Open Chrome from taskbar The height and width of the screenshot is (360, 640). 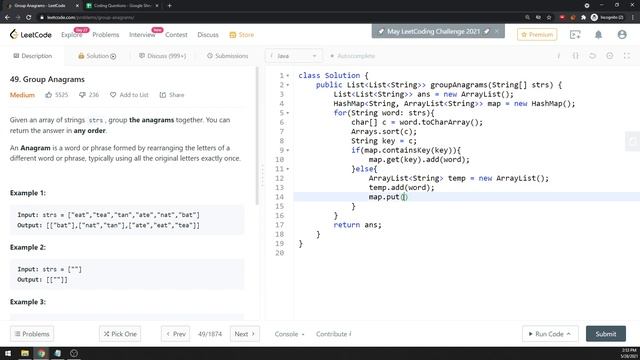coord(42,353)
